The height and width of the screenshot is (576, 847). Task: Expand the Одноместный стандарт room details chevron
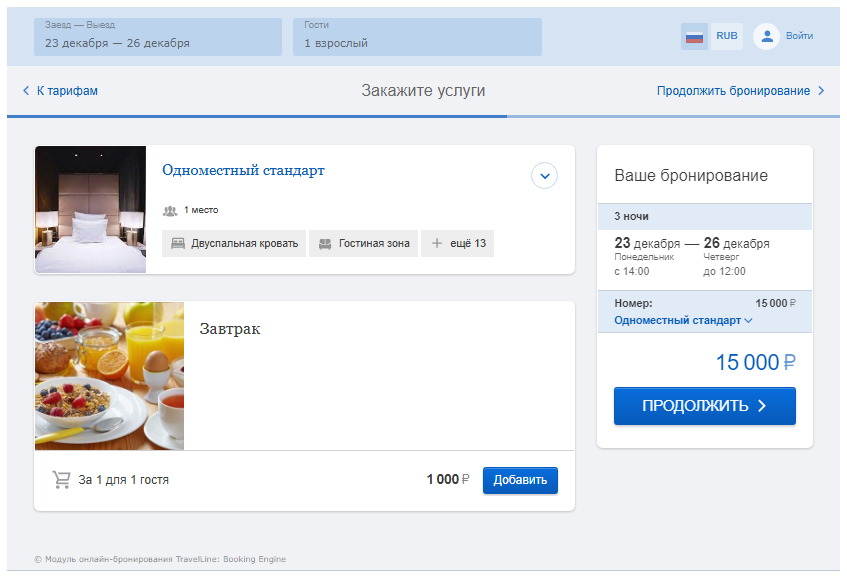[x=544, y=176]
